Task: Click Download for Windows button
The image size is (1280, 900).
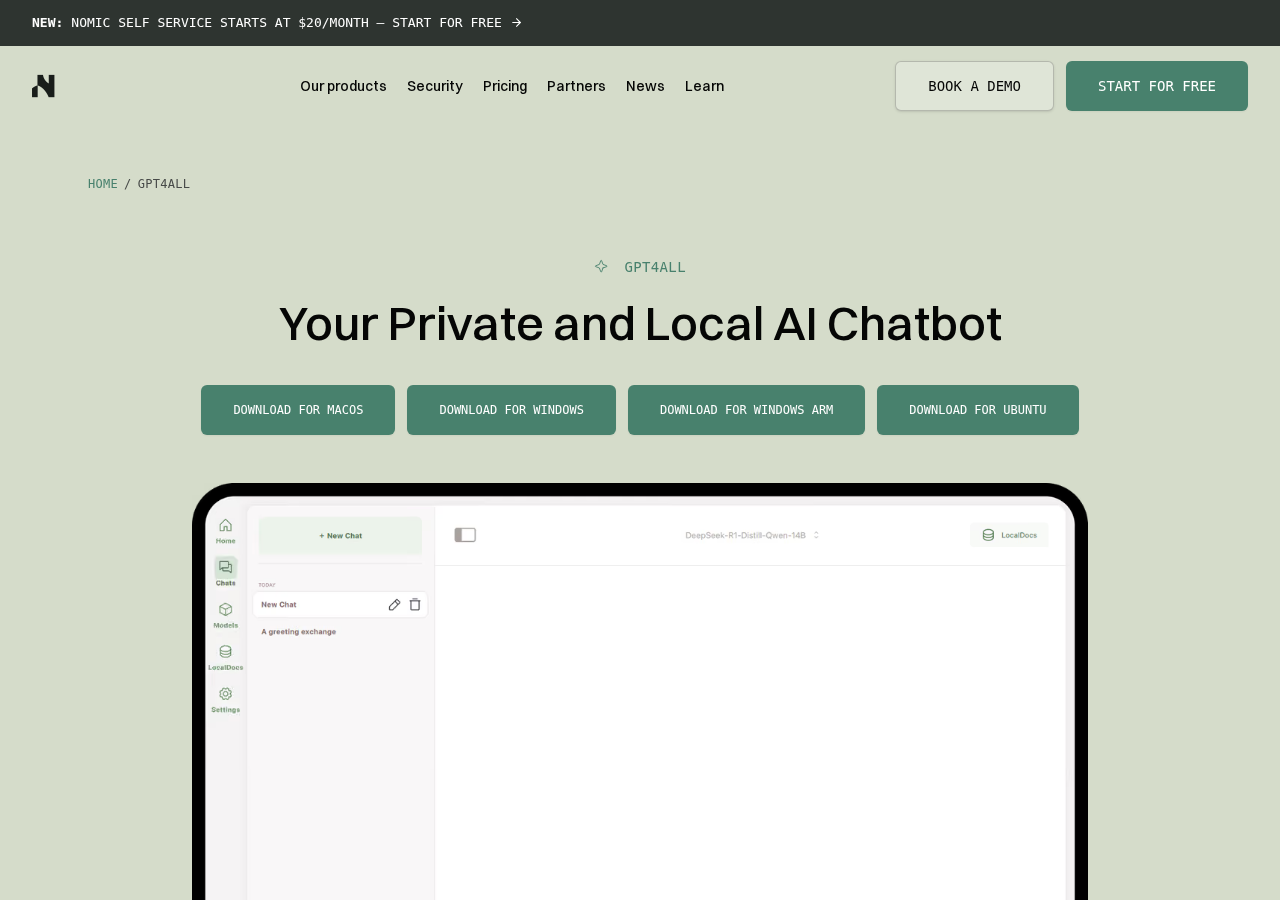Action: [x=511, y=410]
